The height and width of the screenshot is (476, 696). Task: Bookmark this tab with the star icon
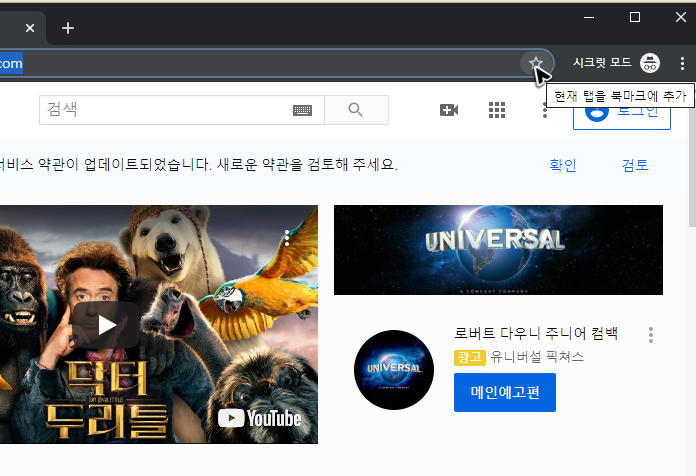click(536, 63)
